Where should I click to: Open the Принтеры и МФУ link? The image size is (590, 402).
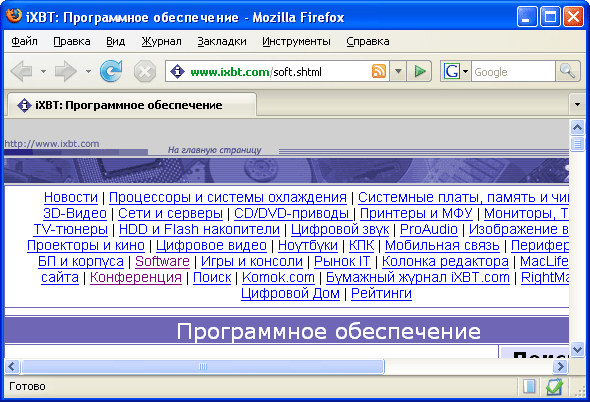click(x=416, y=213)
